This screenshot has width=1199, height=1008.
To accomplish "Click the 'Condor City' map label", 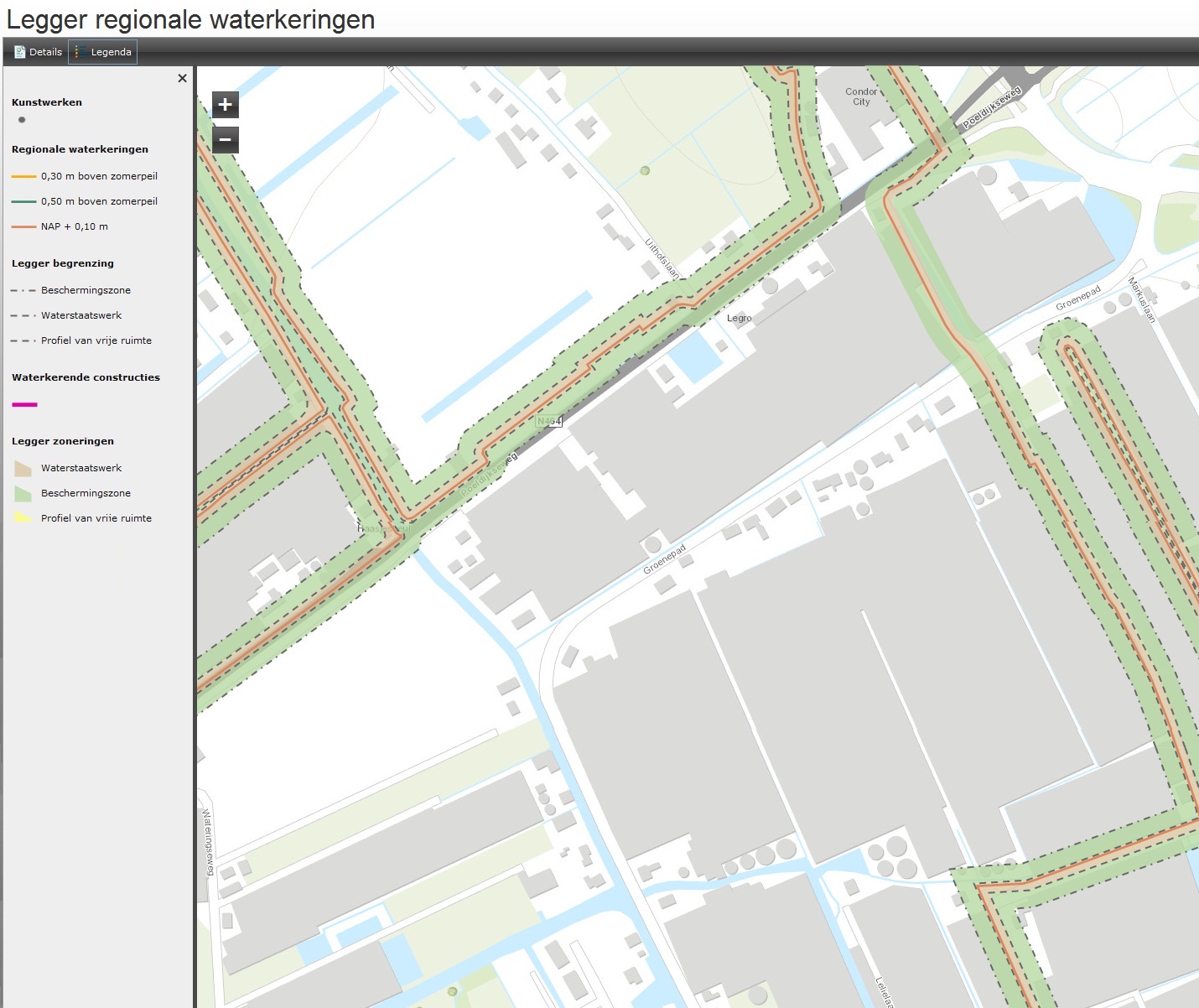I will tap(861, 97).
